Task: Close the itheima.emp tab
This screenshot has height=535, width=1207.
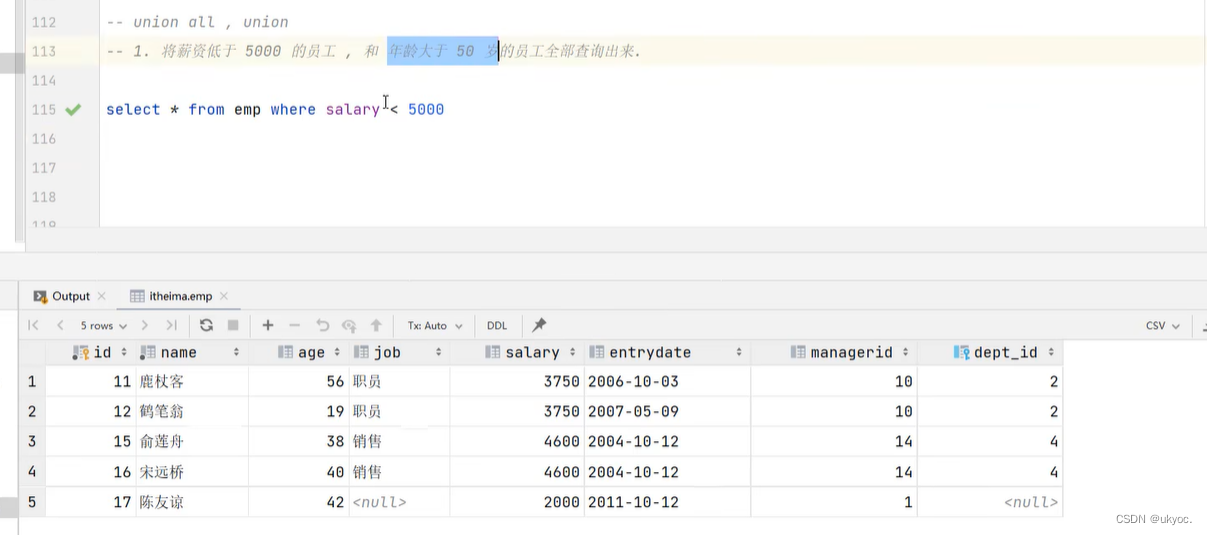Action: pyautogui.click(x=223, y=296)
